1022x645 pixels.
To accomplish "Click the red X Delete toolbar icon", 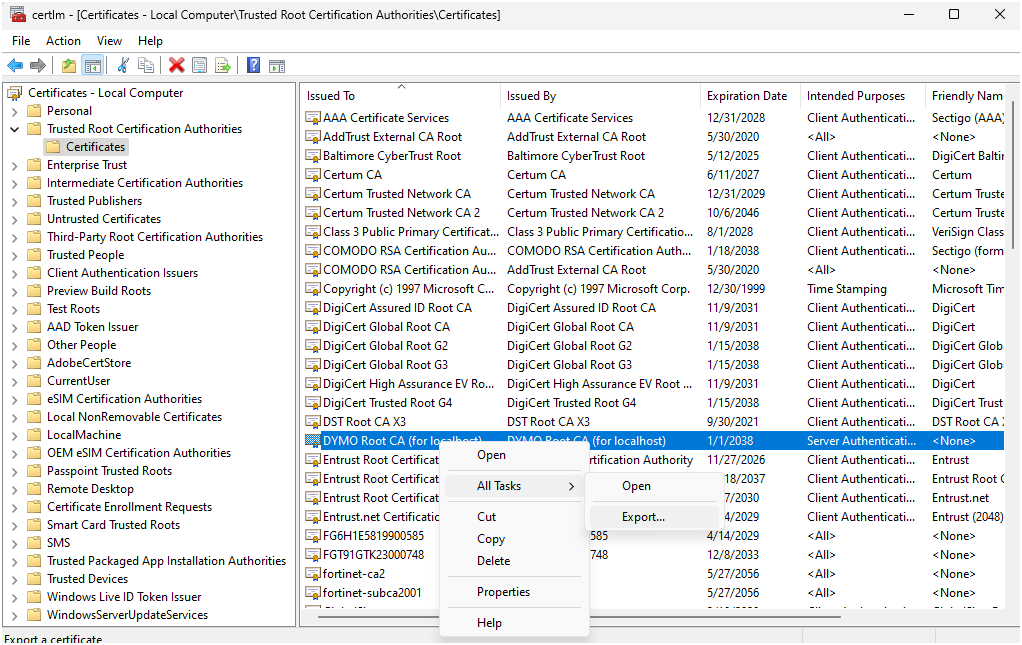I will point(177,65).
